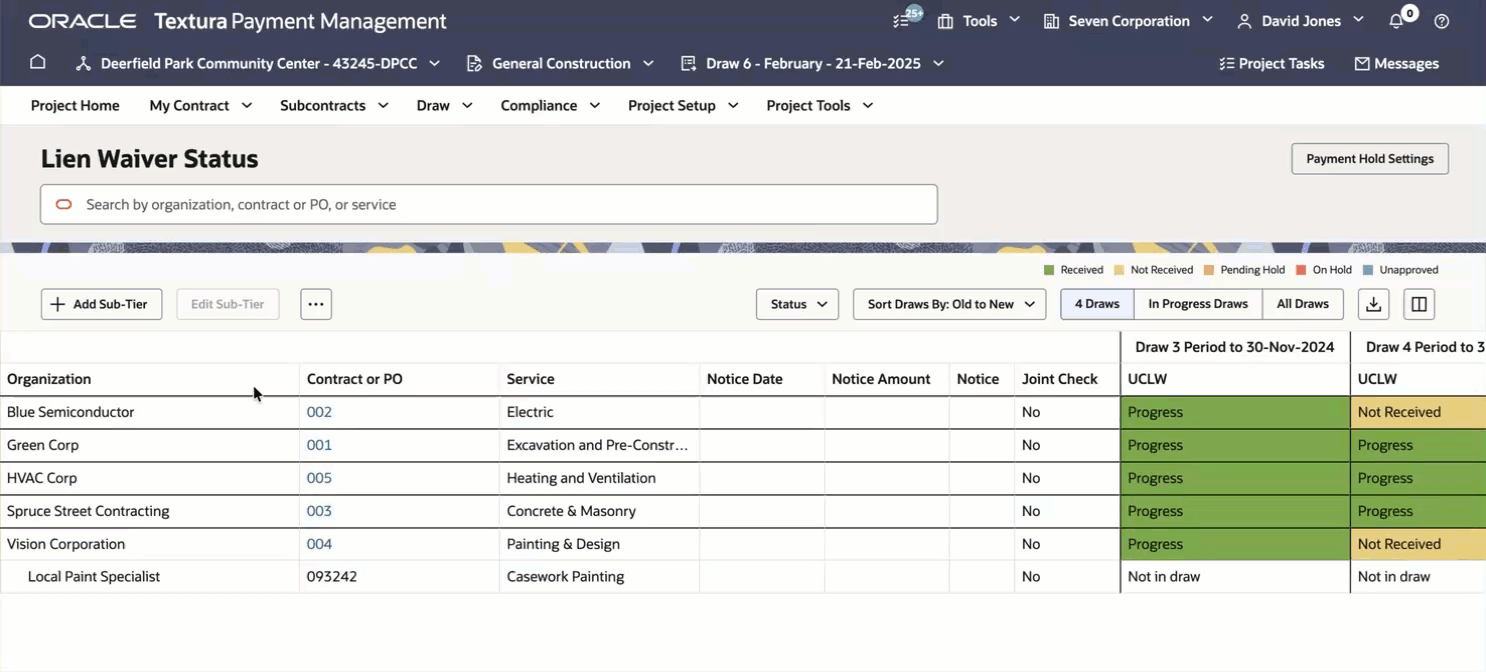The height and width of the screenshot is (672, 1486).
Task: Click Draw 4 Not Received cell for Vision Corporation
Action: pos(1418,544)
